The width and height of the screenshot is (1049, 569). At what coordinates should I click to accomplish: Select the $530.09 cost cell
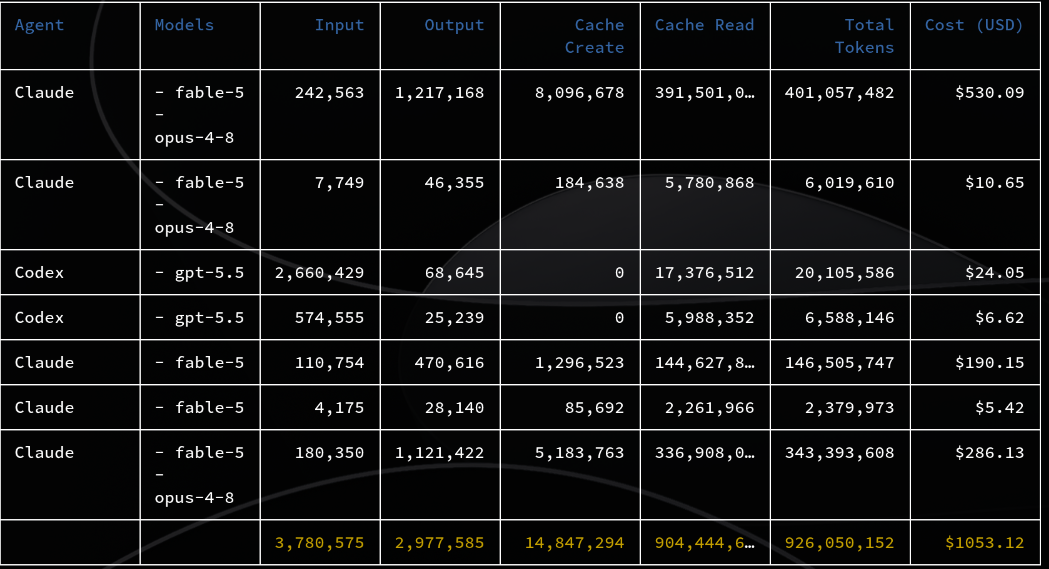(x=989, y=93)
